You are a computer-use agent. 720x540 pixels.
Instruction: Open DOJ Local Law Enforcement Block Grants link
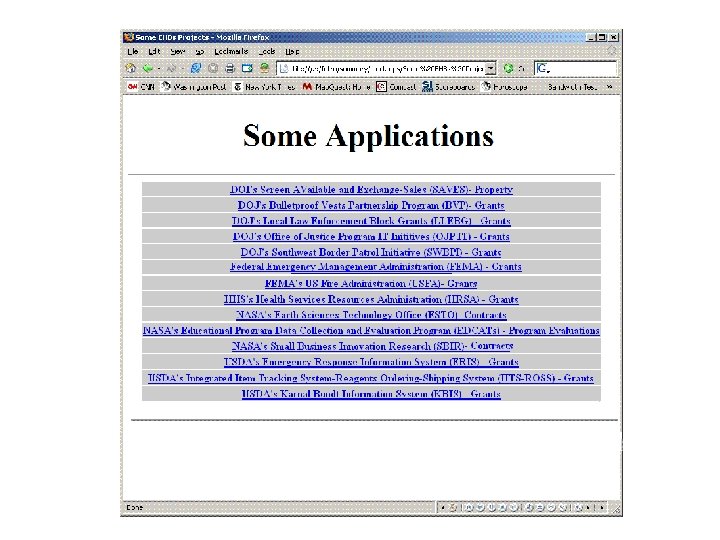coord(371,220)
